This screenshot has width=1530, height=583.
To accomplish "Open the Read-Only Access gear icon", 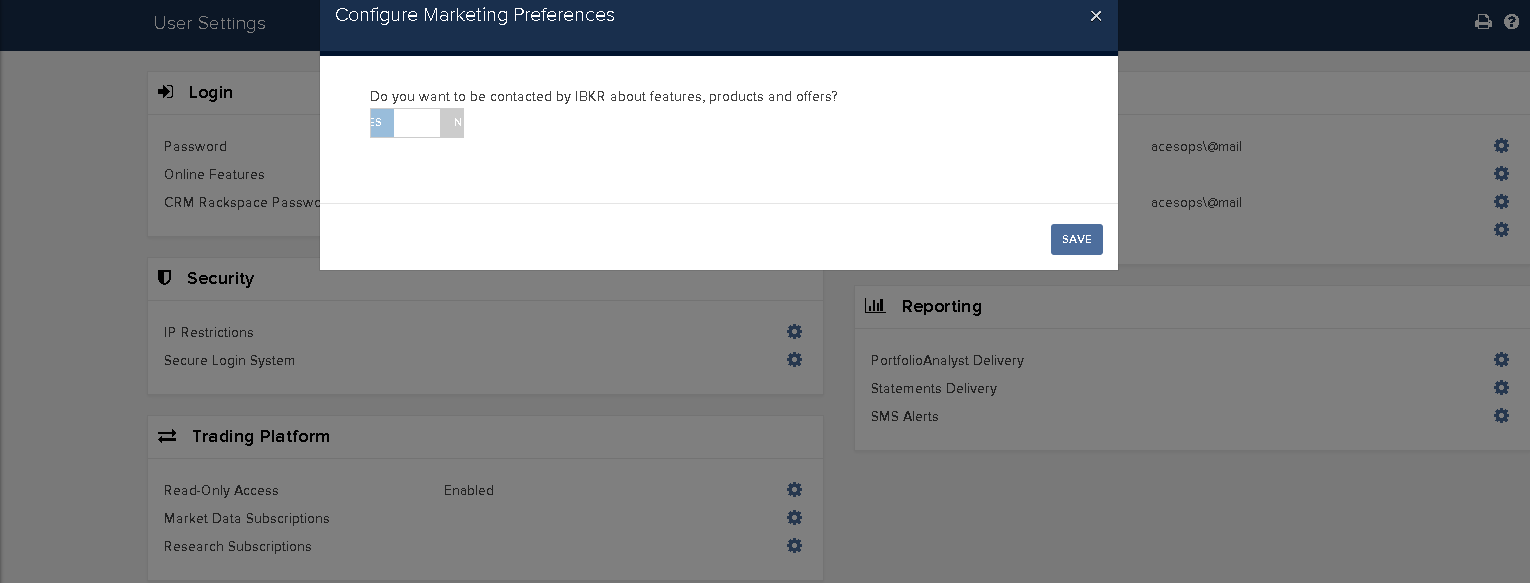I will 794,490.
